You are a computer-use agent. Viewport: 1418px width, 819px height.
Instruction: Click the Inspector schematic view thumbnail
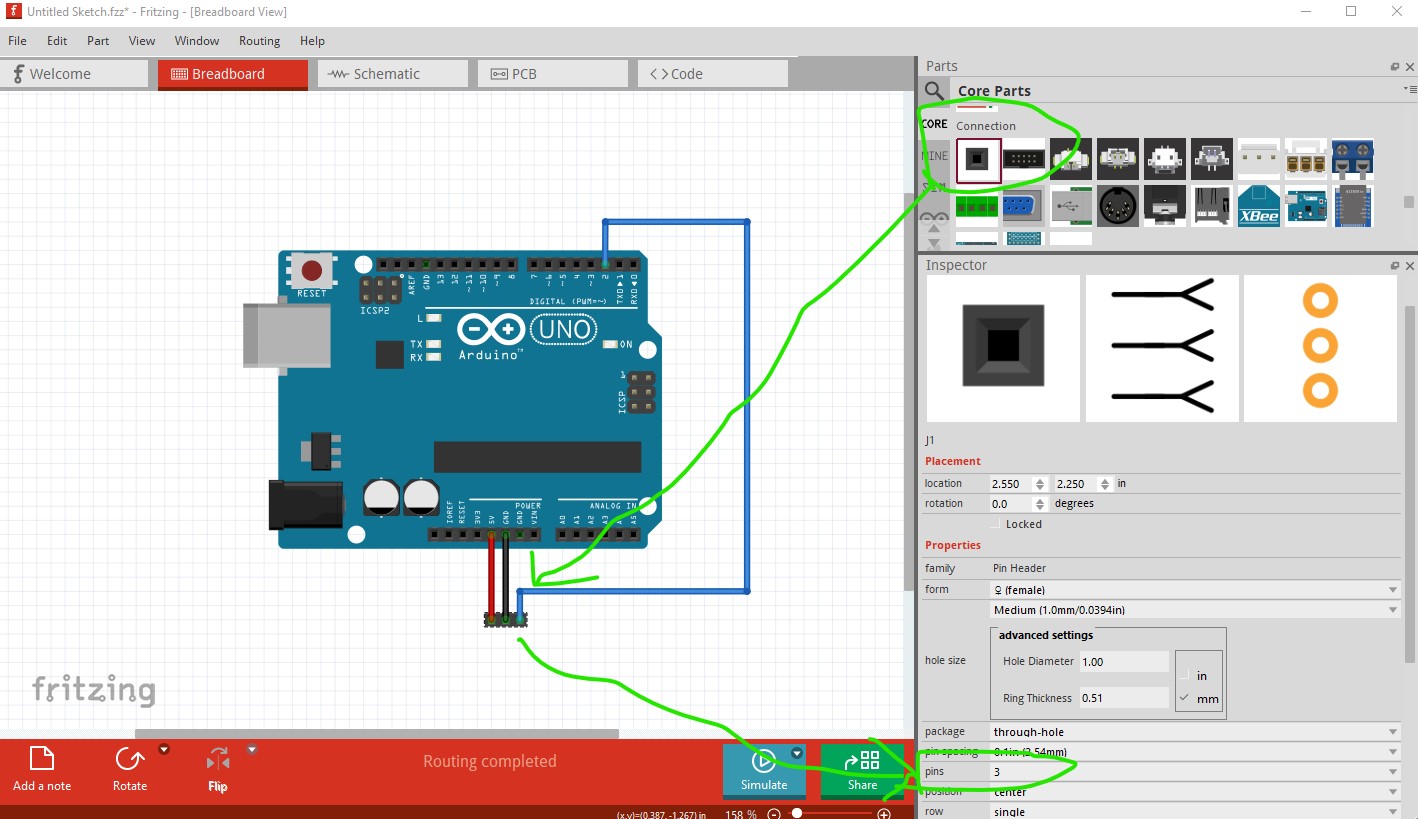(1162, 347)
